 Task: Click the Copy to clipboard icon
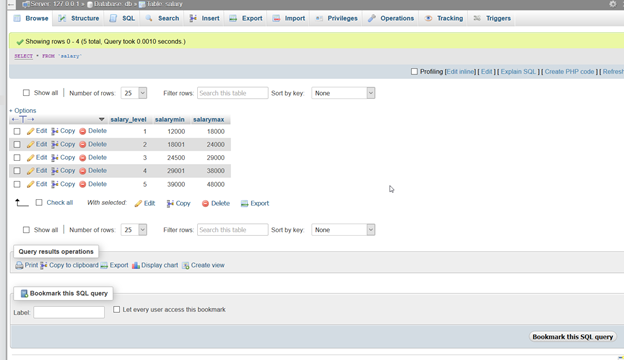(x=44, y=265)
